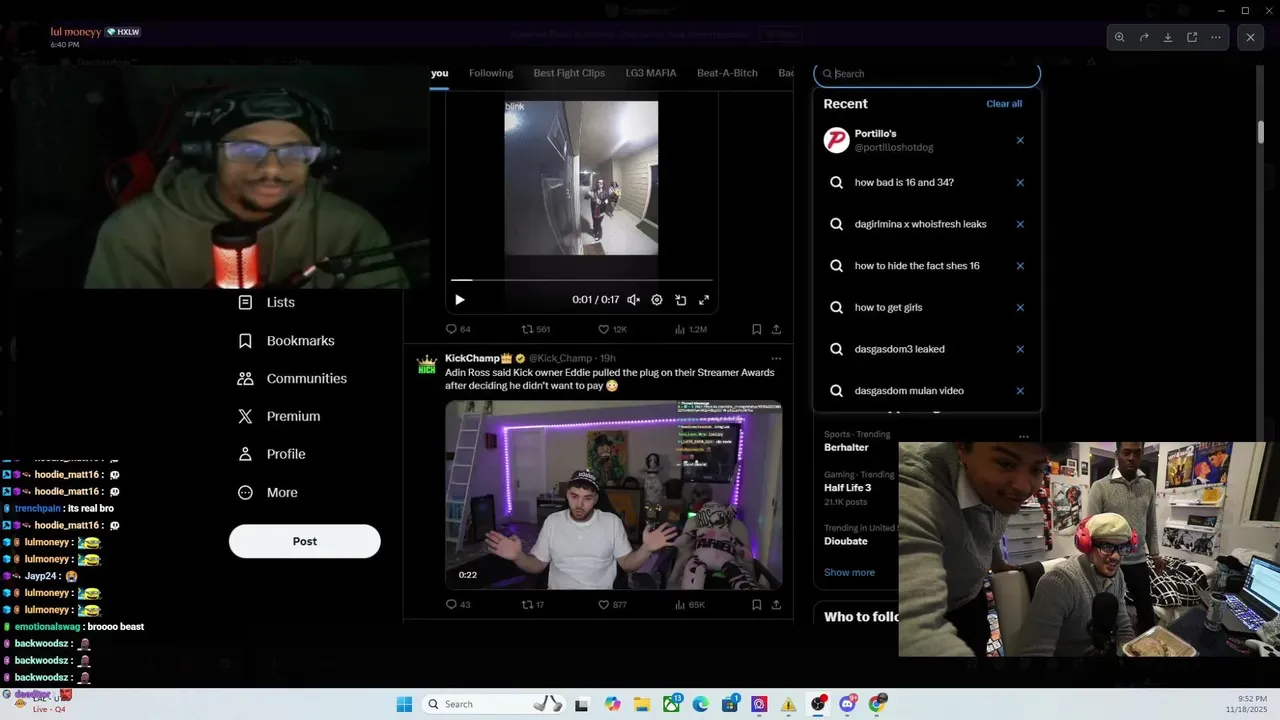Remove 'how to hide the fact' search
Screen dimensions: 1280x720
1020,266
